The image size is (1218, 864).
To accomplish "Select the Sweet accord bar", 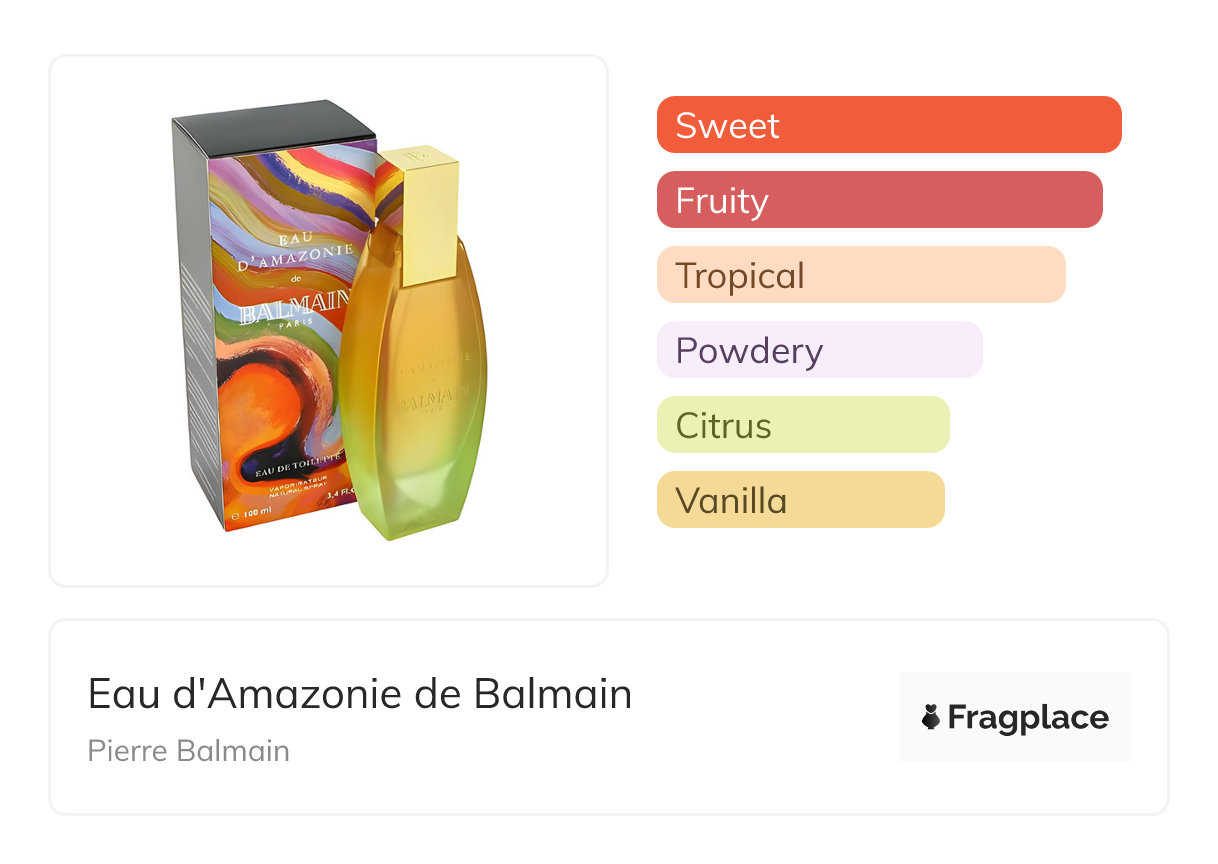I will (x=889, y=125).
